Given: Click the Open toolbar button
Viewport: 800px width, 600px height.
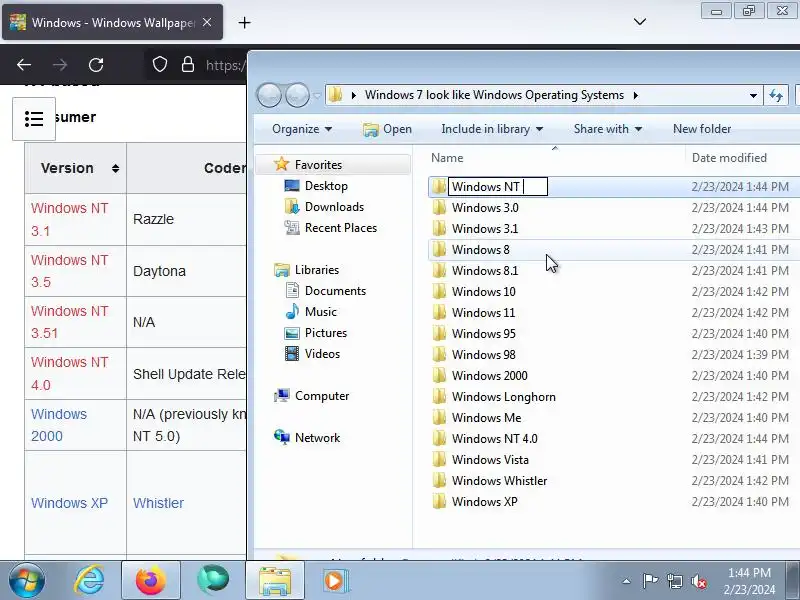Looking at the screenshot, I should click(x=387, y=129).
